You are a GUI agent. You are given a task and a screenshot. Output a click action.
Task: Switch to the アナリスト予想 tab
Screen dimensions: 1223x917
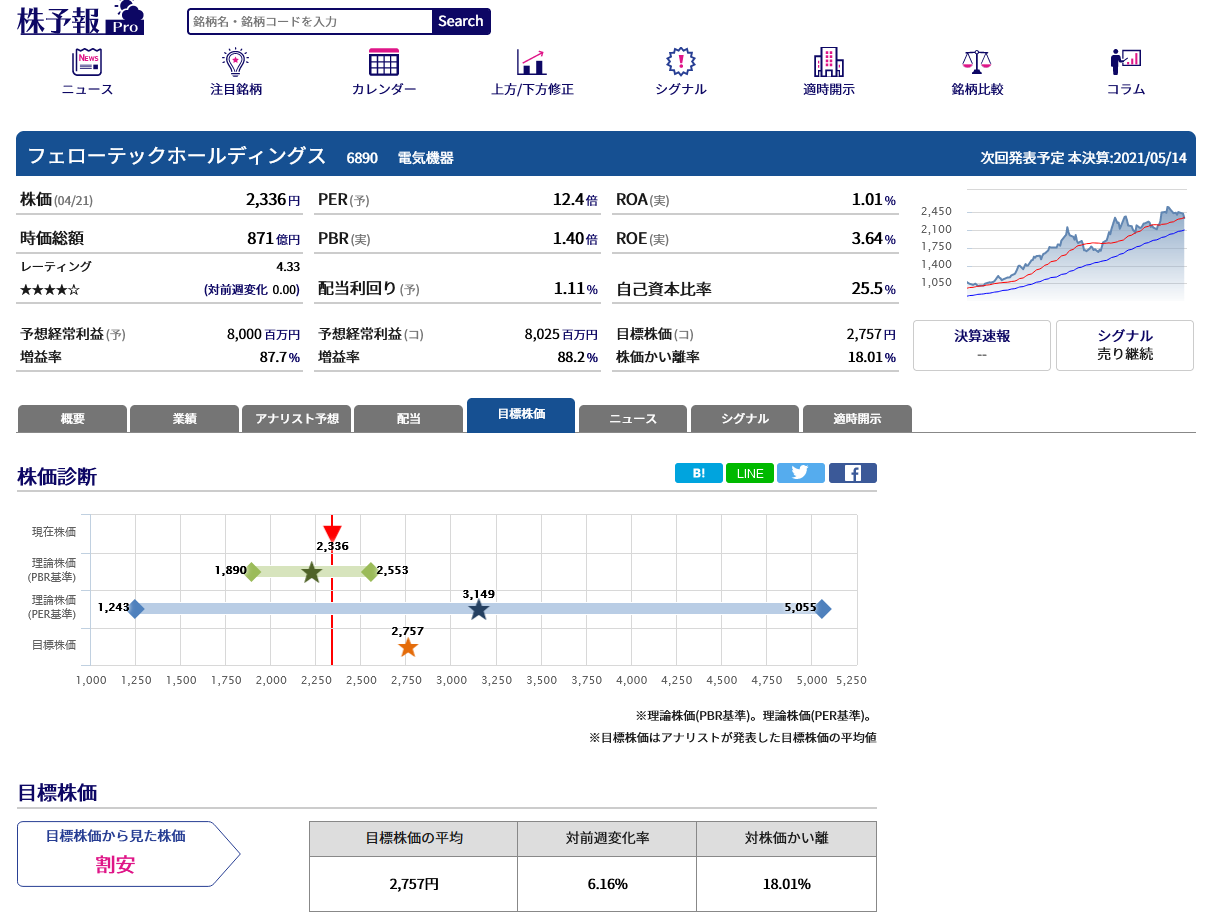(296, 419)
